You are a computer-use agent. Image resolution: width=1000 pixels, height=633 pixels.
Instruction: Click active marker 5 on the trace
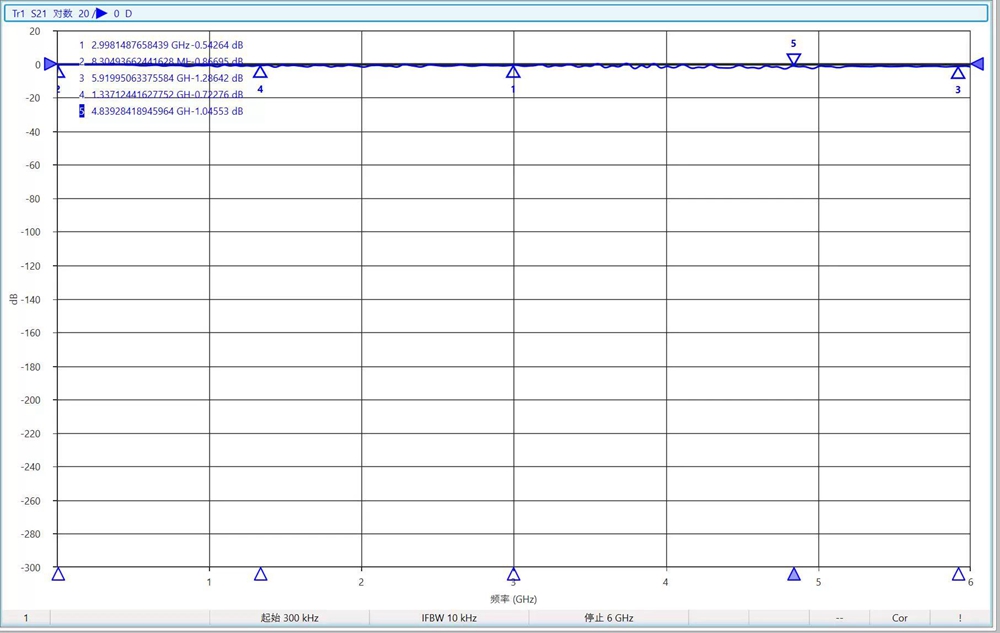point(794,60)
